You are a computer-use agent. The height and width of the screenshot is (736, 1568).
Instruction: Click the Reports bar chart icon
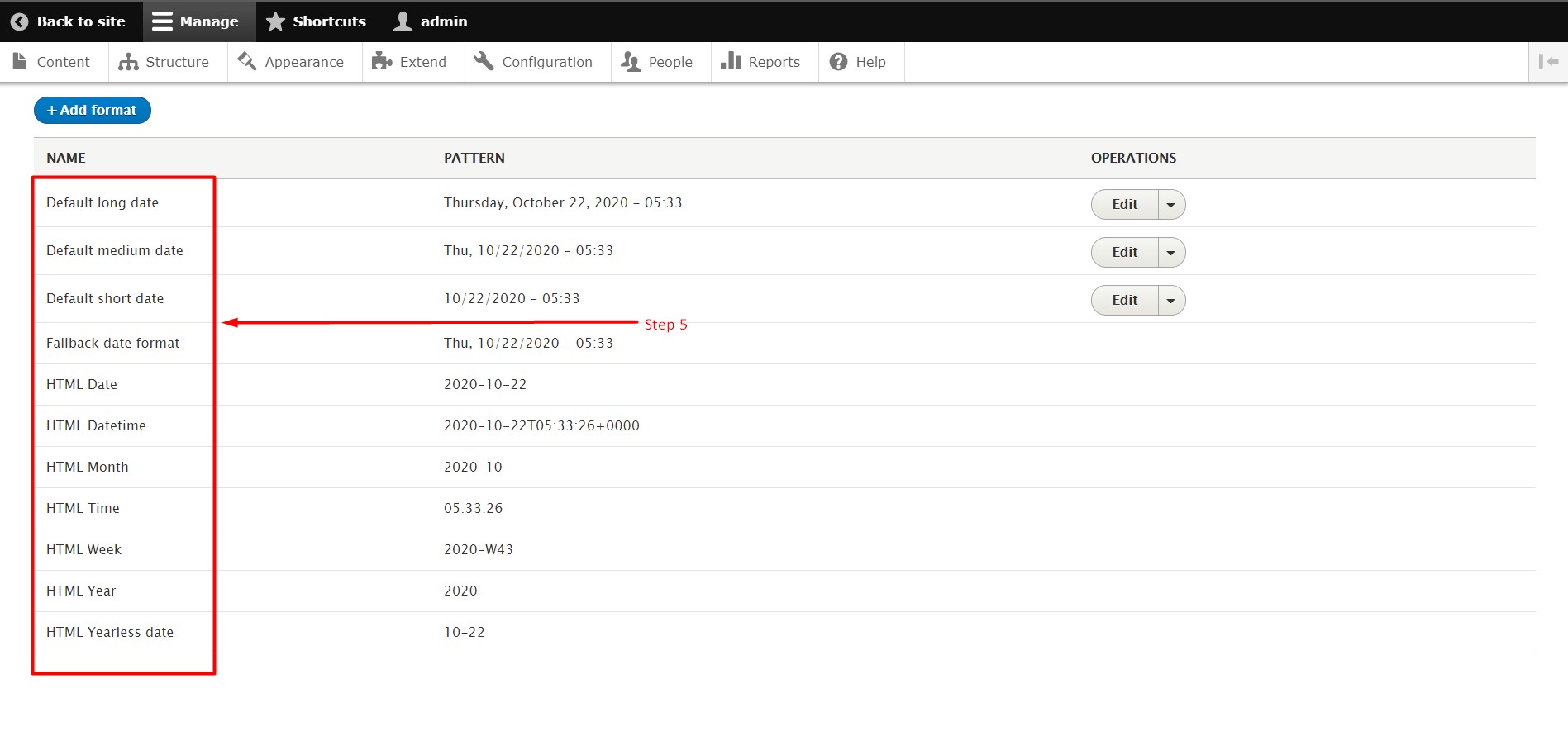(x=731, y=61)
